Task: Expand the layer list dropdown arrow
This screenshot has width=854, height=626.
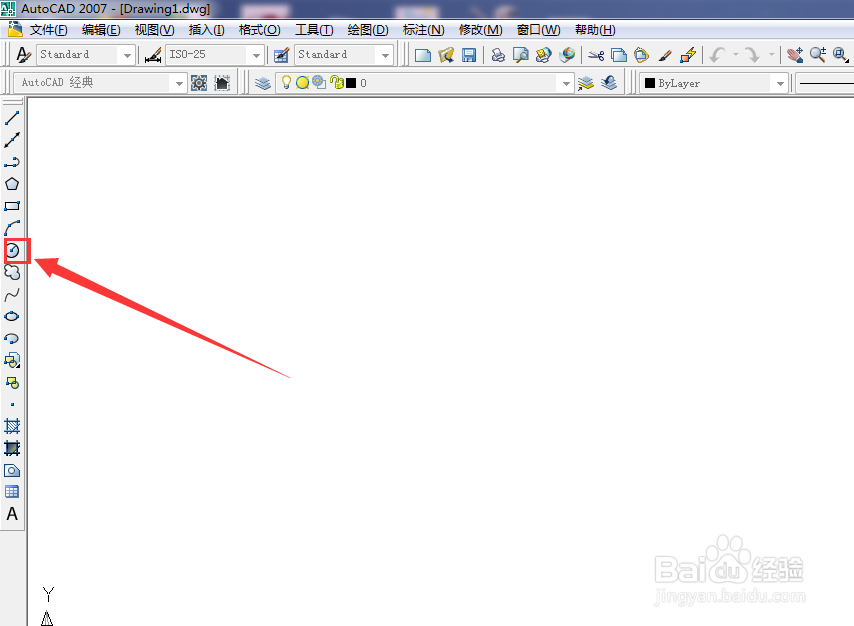Action: point(566,83)
